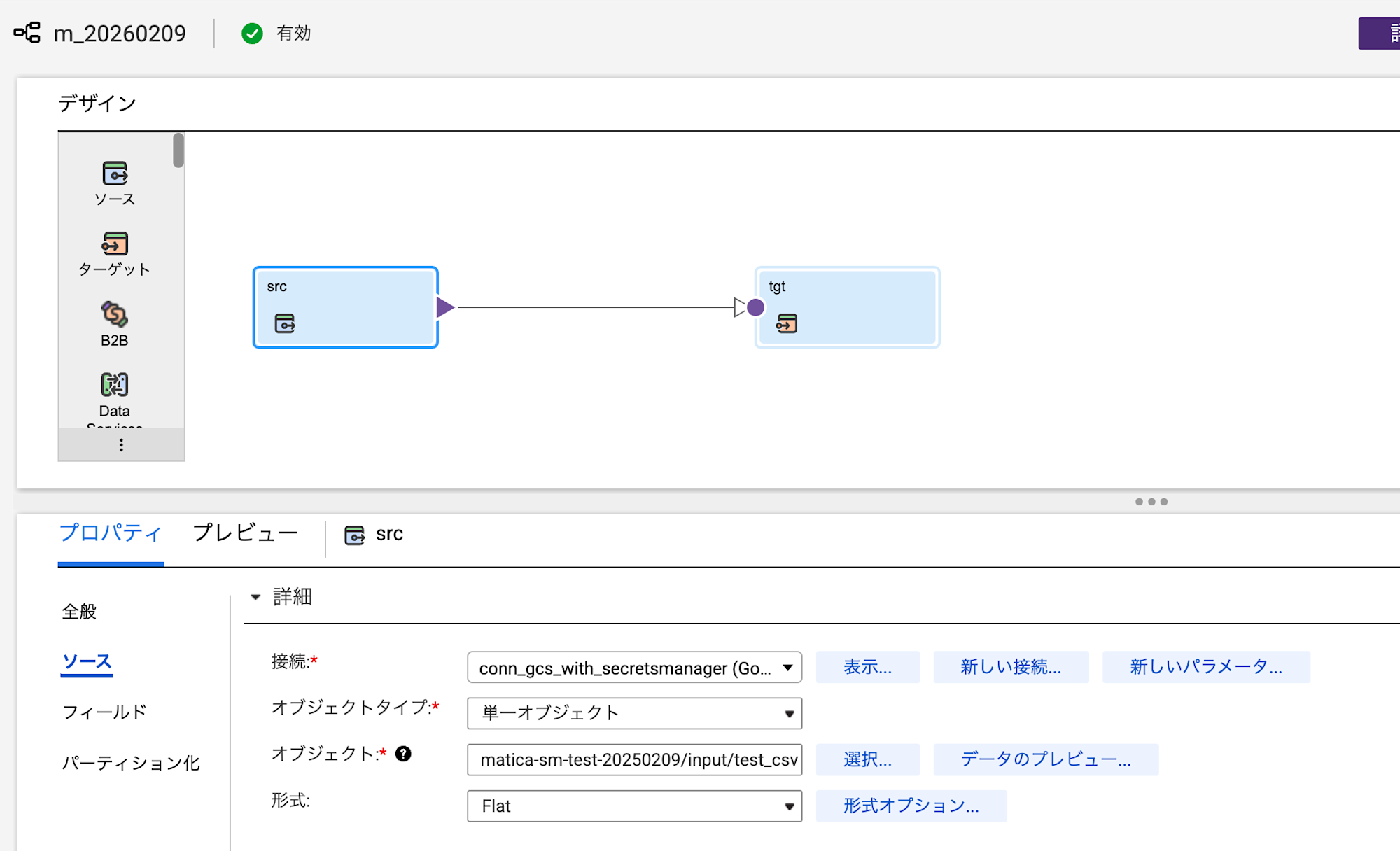Select the B2B transformation icon
This screenshot has width=1400, height=851.
tap(115, 314)
